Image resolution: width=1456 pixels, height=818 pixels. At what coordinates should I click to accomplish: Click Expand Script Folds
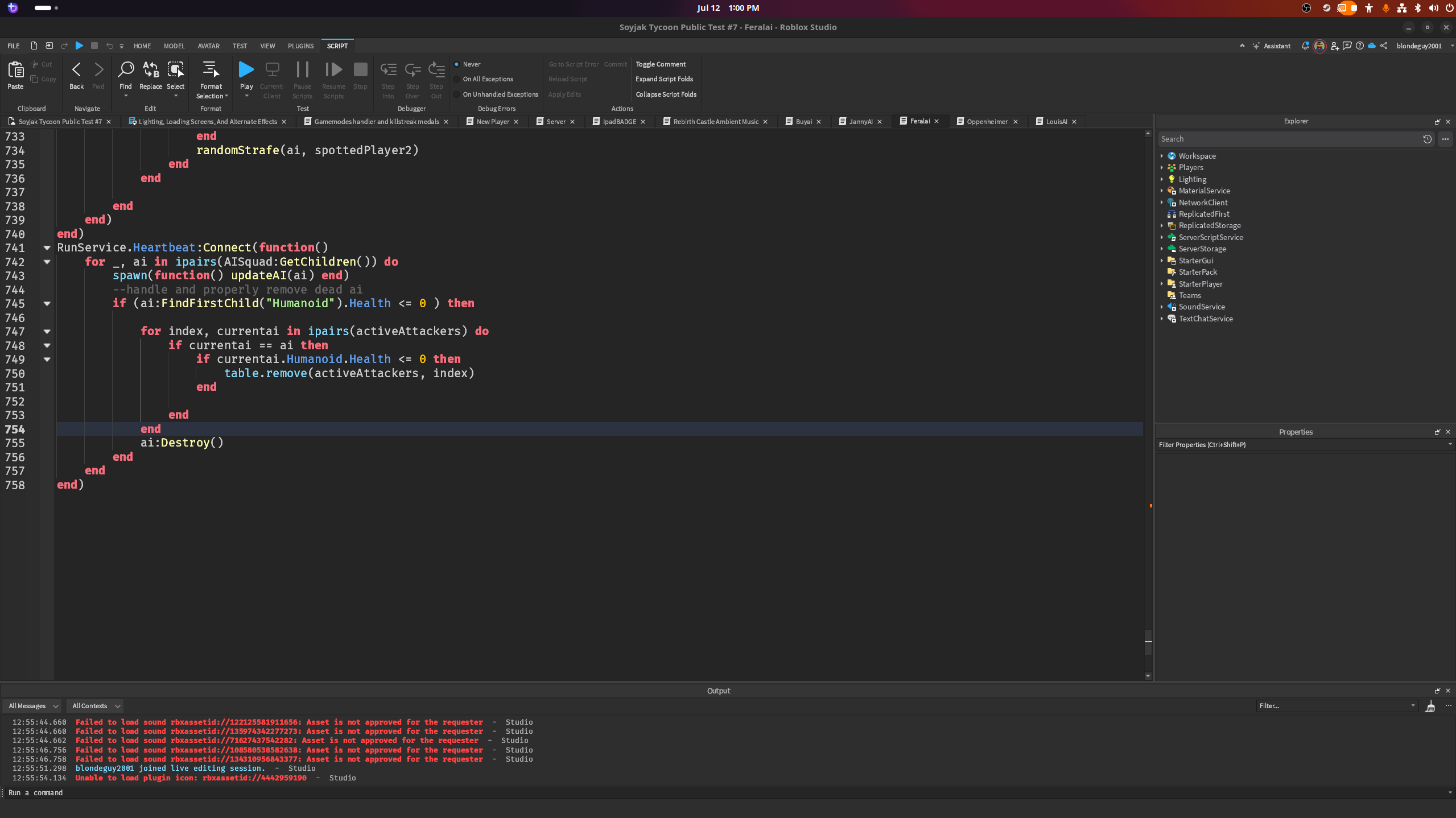[664, 79]
